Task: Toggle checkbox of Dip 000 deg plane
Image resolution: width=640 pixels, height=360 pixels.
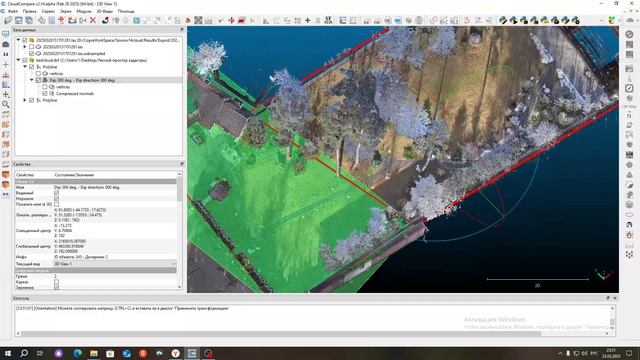Action: (x=38, y=80)
